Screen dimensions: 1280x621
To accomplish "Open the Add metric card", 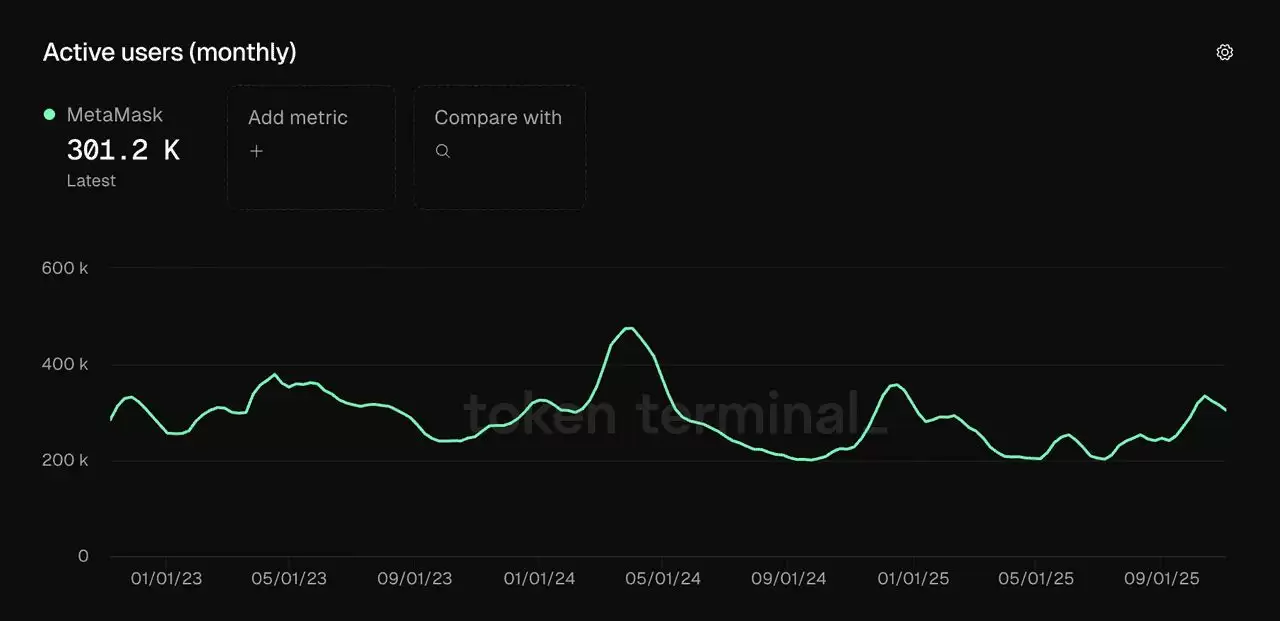I will 311,147.
